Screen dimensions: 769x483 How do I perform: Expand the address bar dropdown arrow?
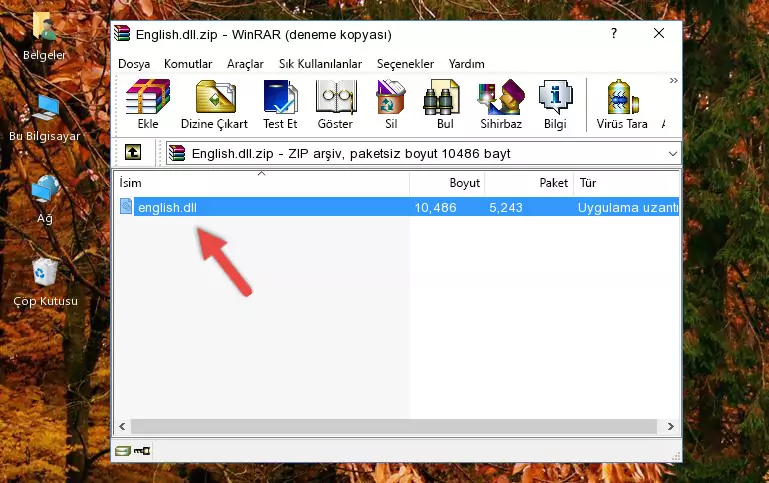[673, 153]
